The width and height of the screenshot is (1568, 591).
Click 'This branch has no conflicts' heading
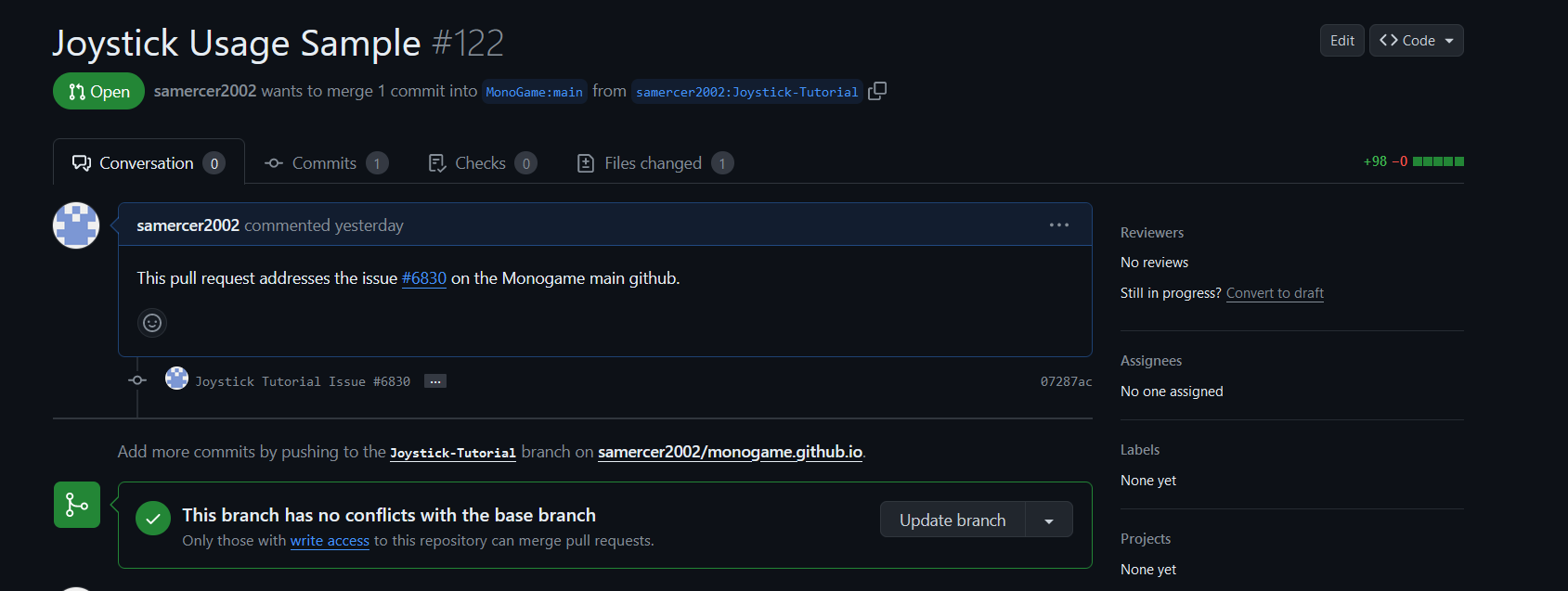(389, 515)
